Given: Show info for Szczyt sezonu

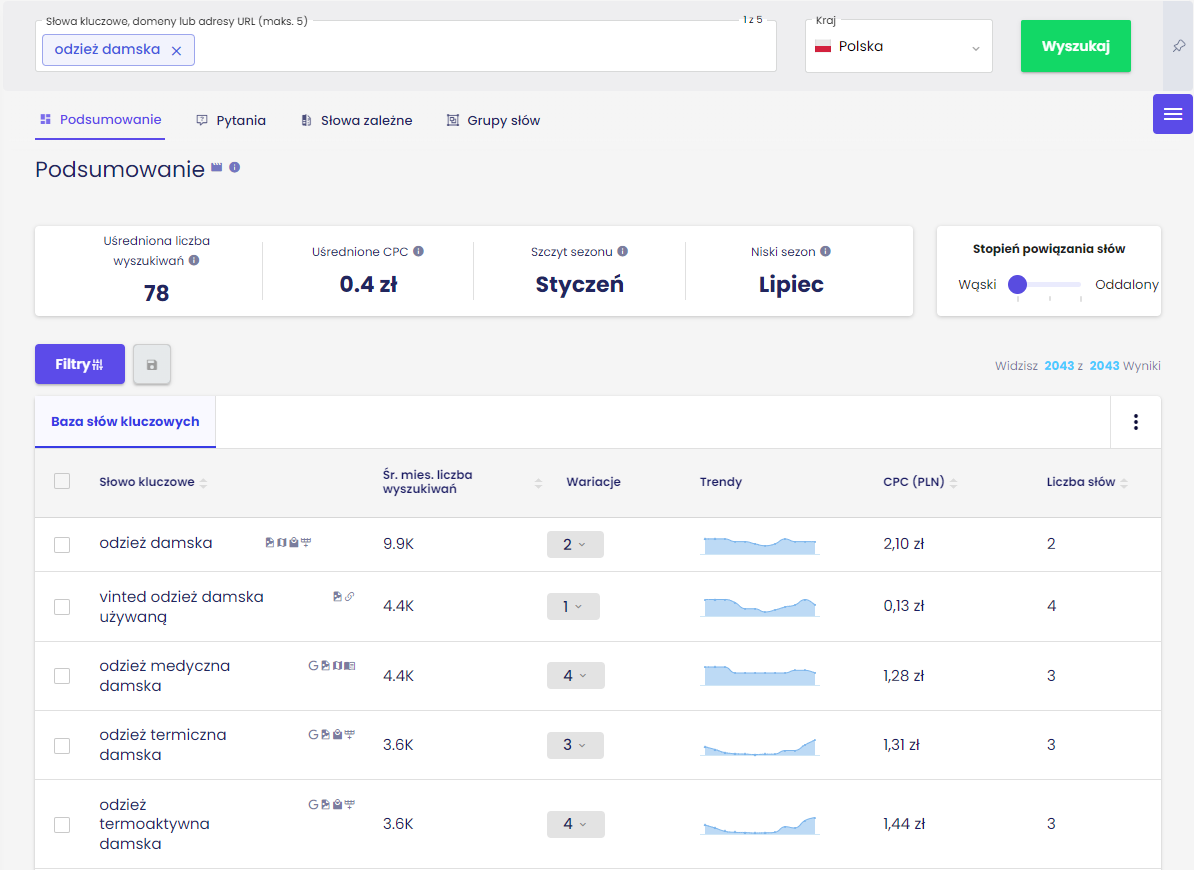Looking at the screenshot, I should [x=623, y=251].
